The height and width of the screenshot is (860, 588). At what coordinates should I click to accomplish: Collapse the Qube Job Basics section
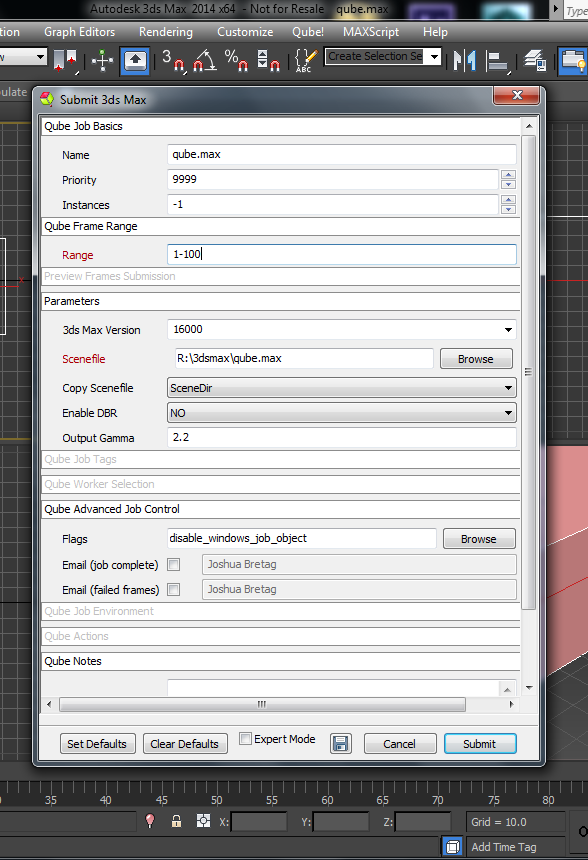click(x=281, y=126)
